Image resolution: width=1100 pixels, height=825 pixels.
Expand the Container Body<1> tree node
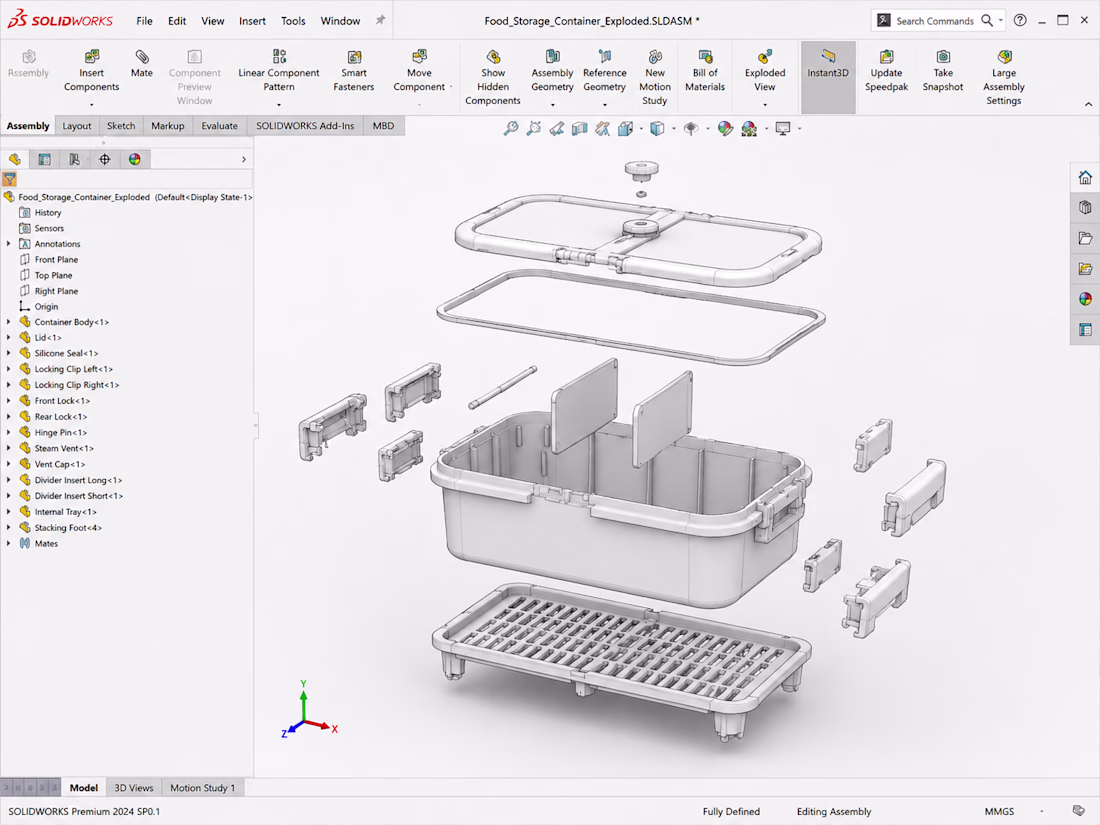pyautogui.click(x=8, y=322)
